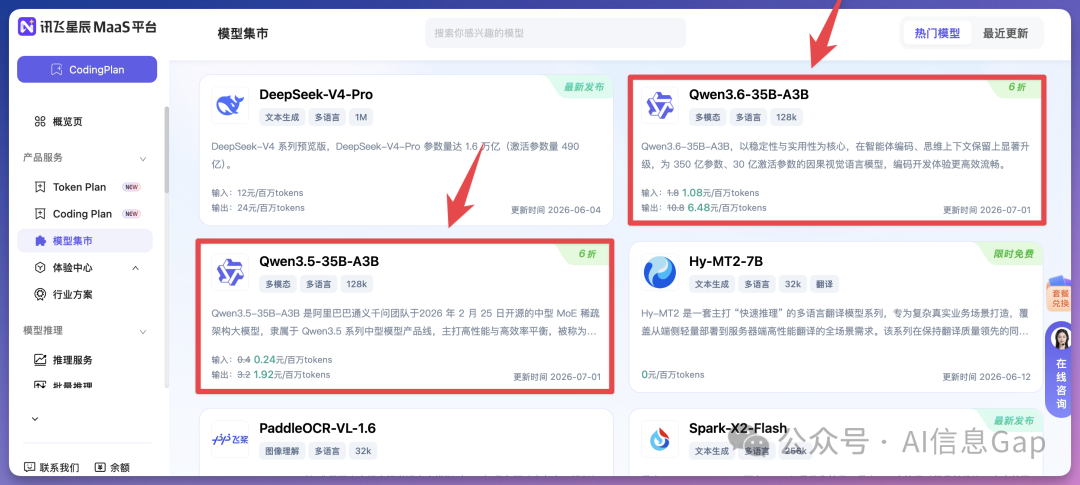
Task: Click the 讯飞星辰 MaaS platform logo
Action: click(87, 27)
